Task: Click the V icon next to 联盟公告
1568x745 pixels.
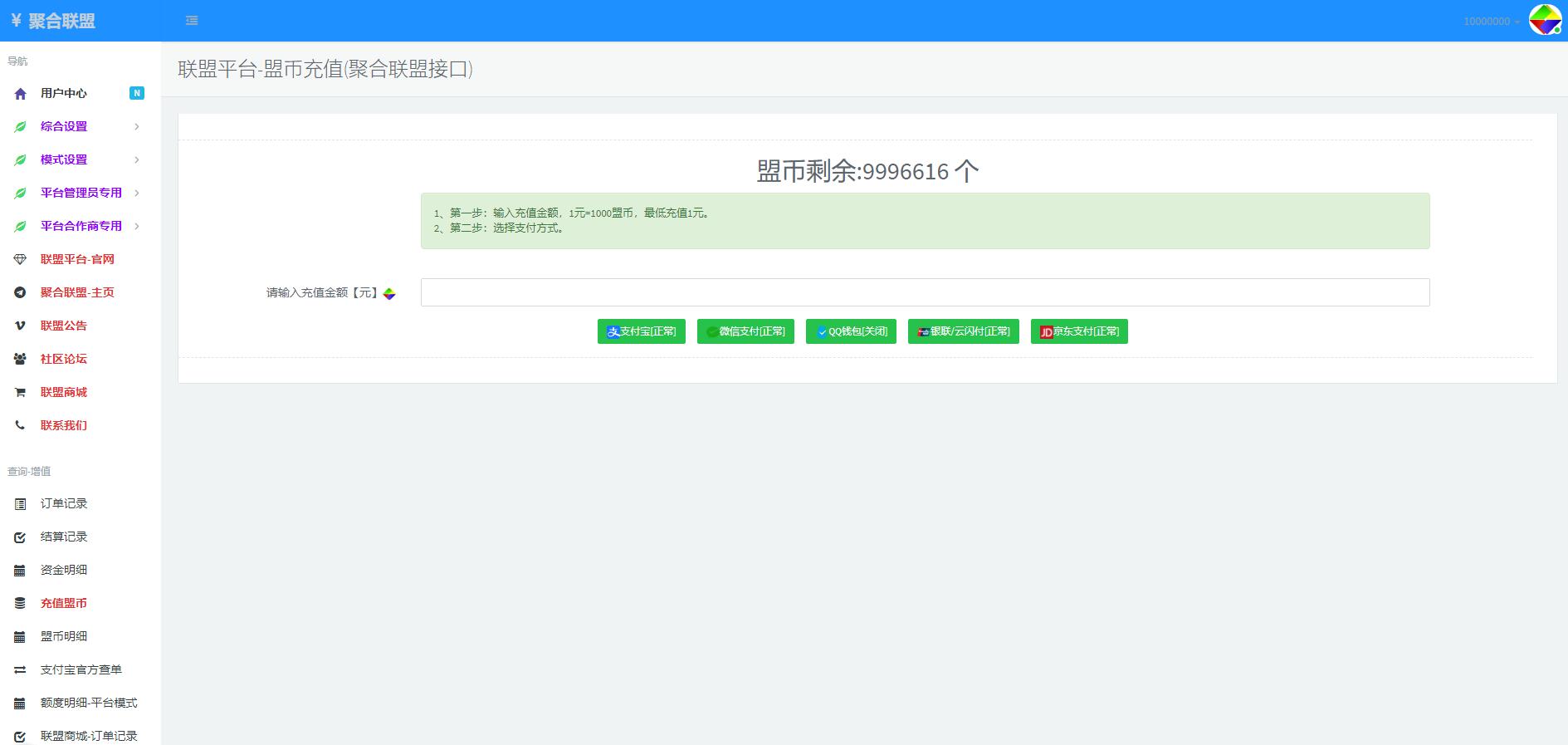Action: [x=21, y=326]
